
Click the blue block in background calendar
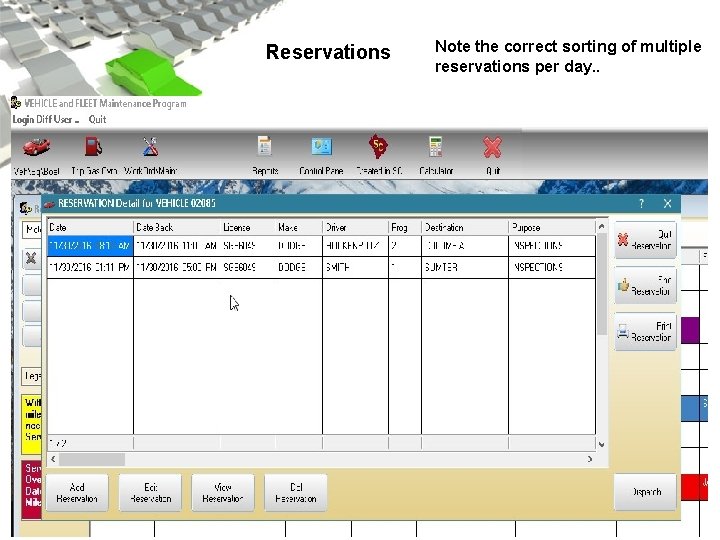point(694,409)
